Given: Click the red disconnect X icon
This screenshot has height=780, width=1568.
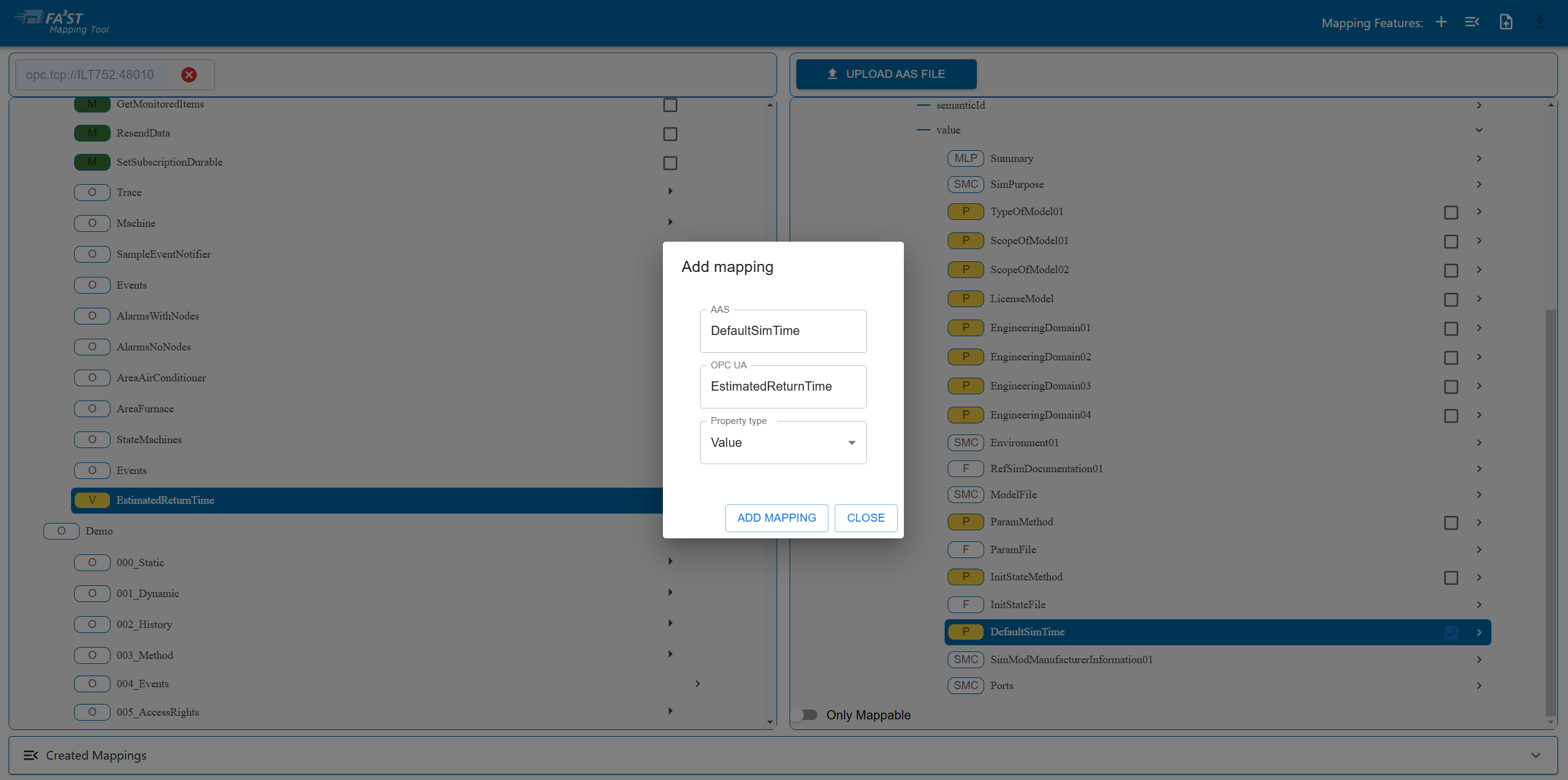Looking at the screenshot, I should [189, 75].
